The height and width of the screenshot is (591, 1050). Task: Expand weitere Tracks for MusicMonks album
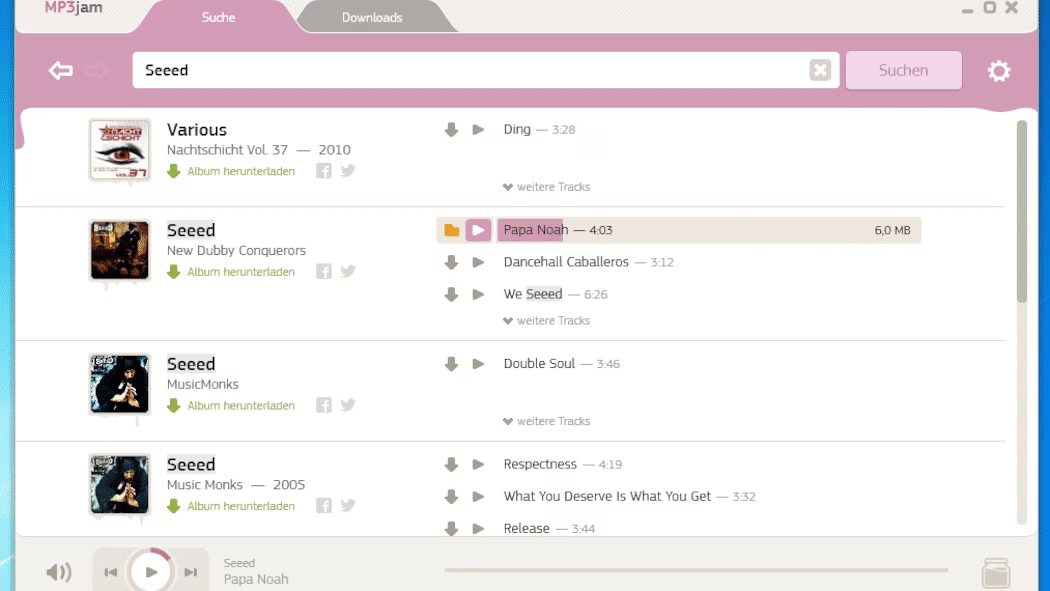(546, 421)
